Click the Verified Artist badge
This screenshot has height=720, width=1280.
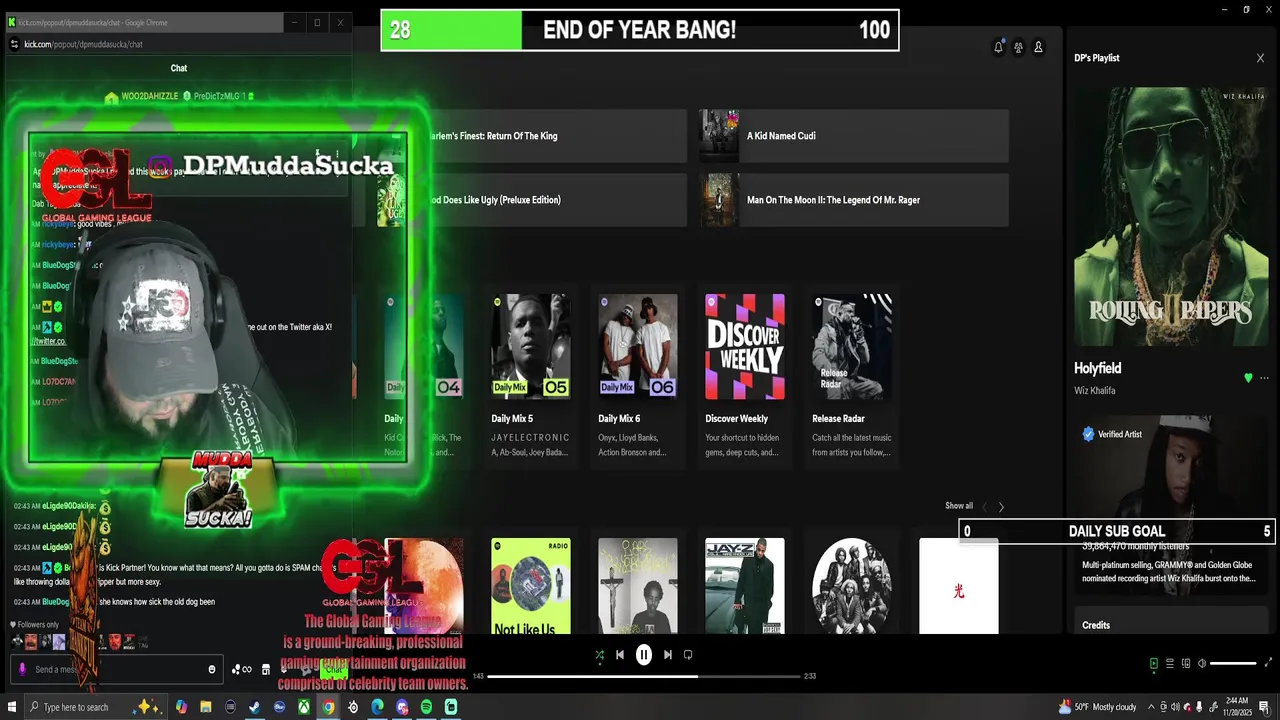1112,434
